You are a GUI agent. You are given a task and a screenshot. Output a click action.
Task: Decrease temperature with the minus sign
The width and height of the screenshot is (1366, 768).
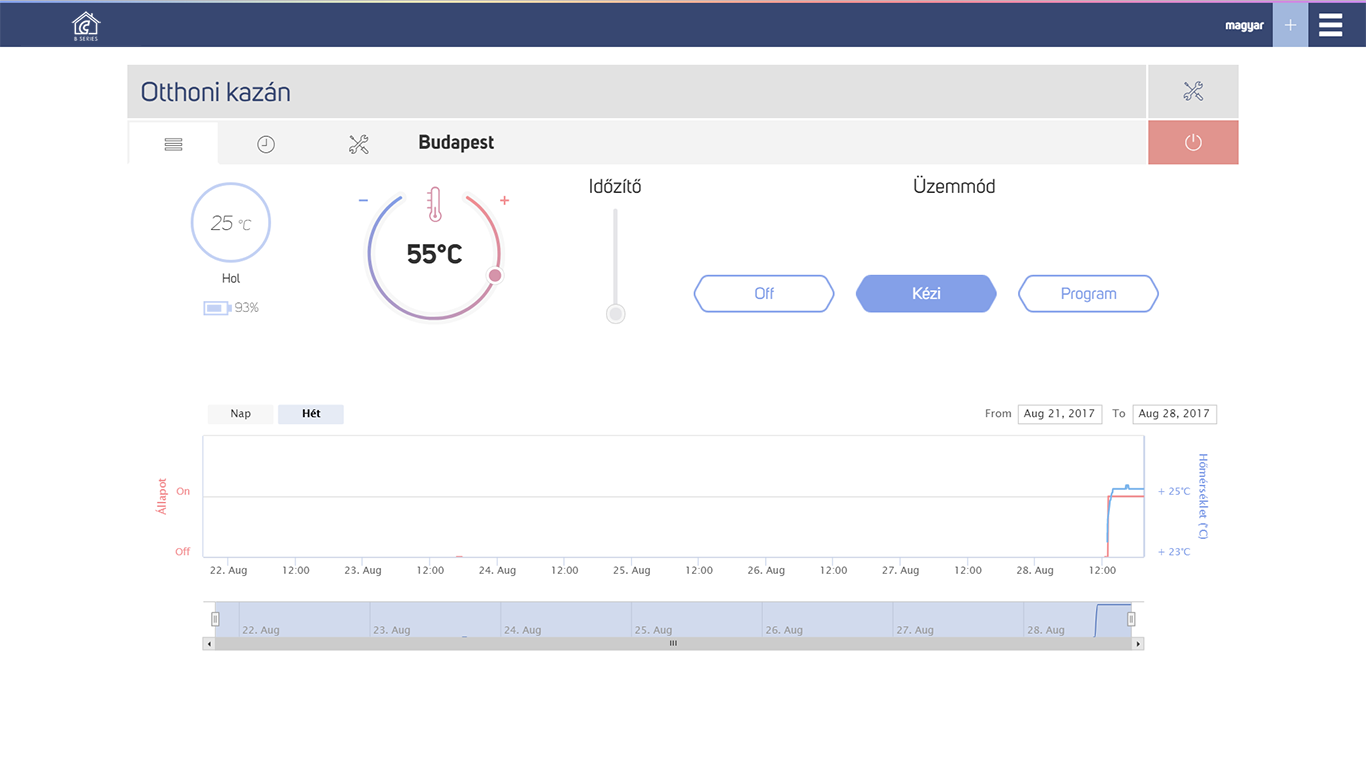tap(363, 201)
